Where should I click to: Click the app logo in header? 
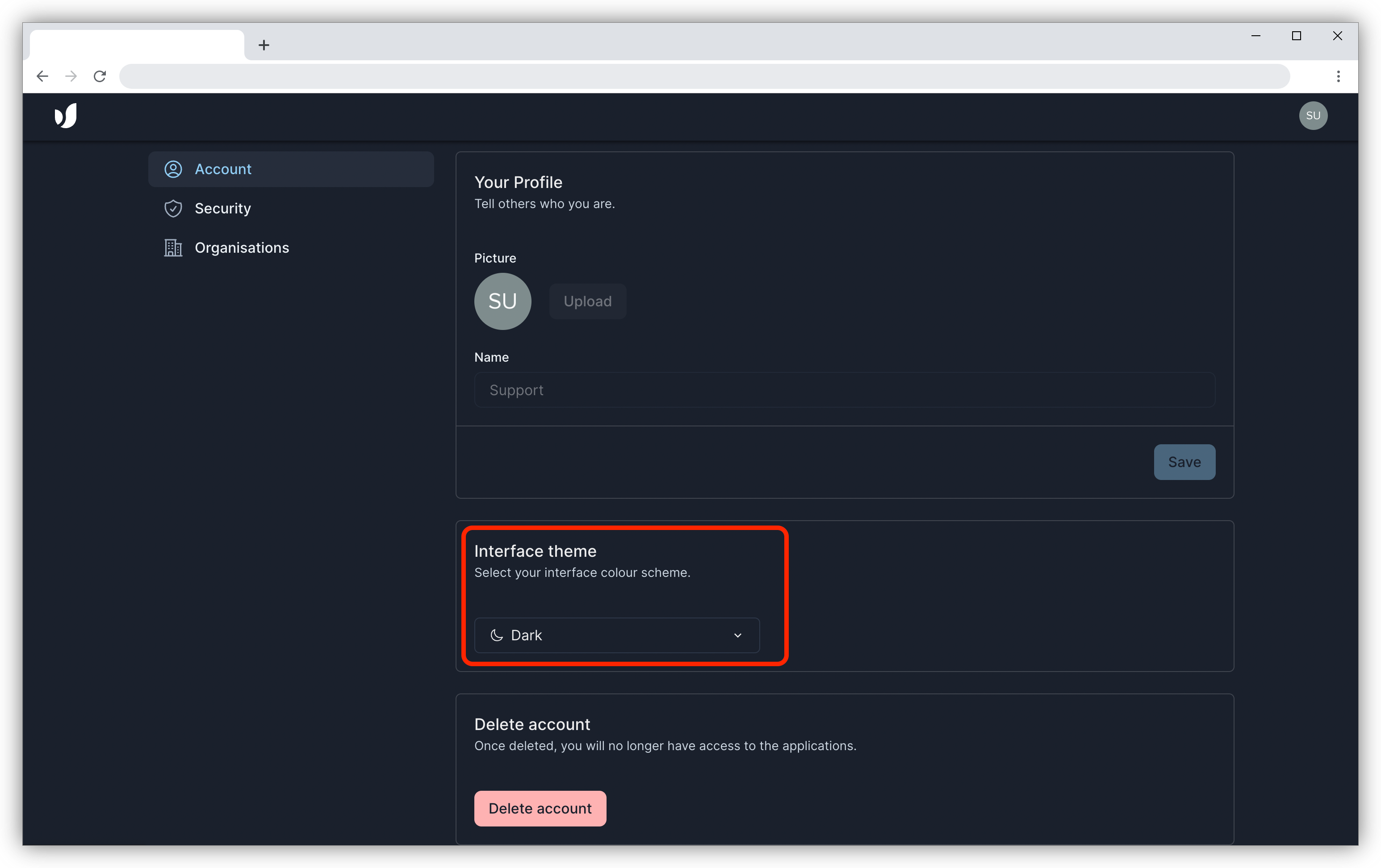[66, 116]
